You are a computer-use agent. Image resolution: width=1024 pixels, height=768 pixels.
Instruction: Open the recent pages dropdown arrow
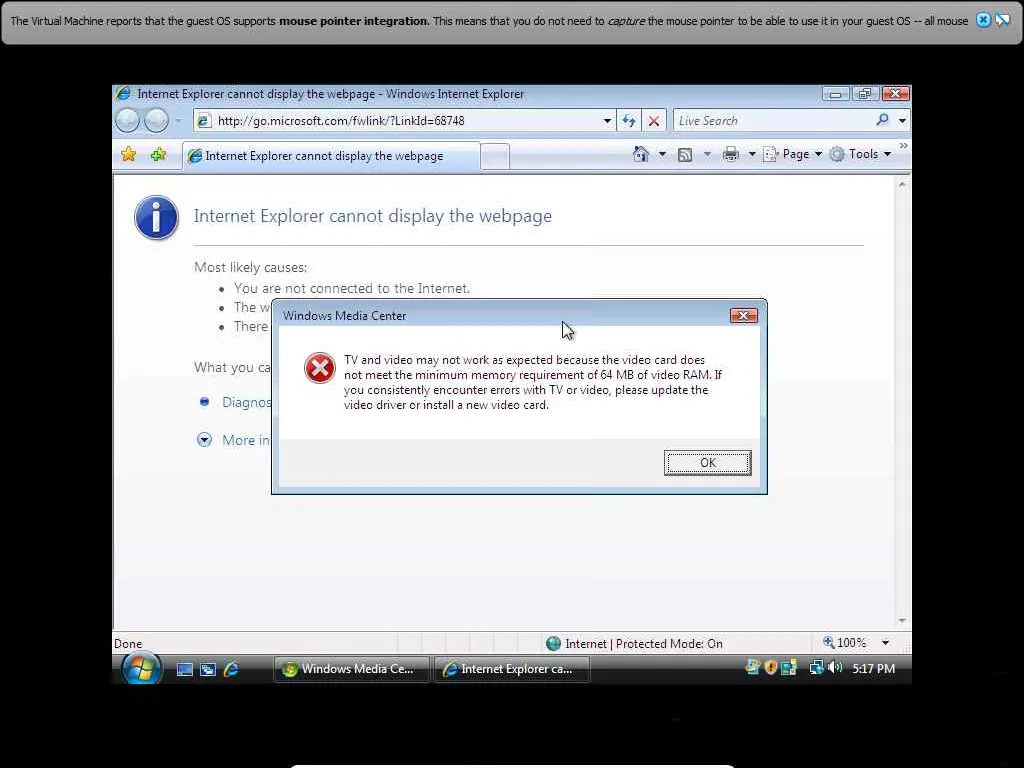pos(178,121)
